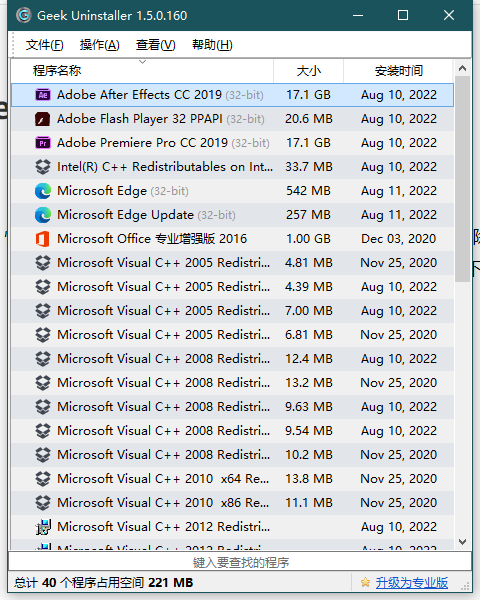Select the Microsoft Edge browser icon
Image resolution: width=480 pixels, height=600 pixels.
(x=43, y=191)
